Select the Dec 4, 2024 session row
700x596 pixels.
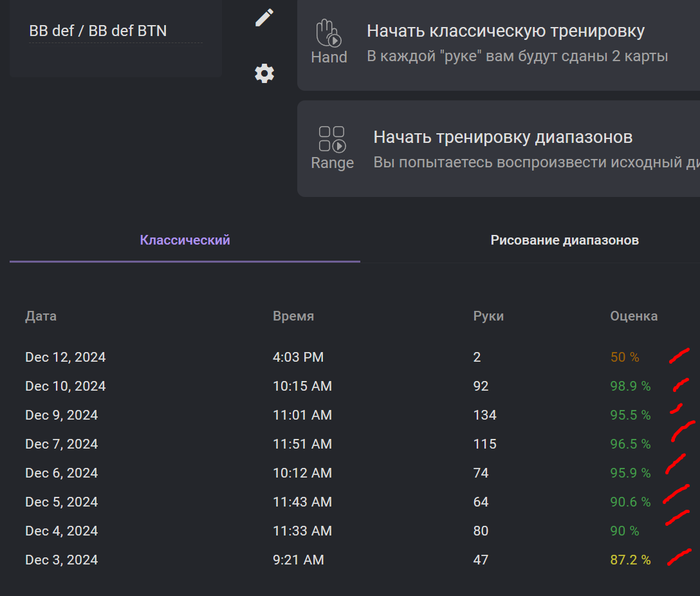(x=61, y=531)
